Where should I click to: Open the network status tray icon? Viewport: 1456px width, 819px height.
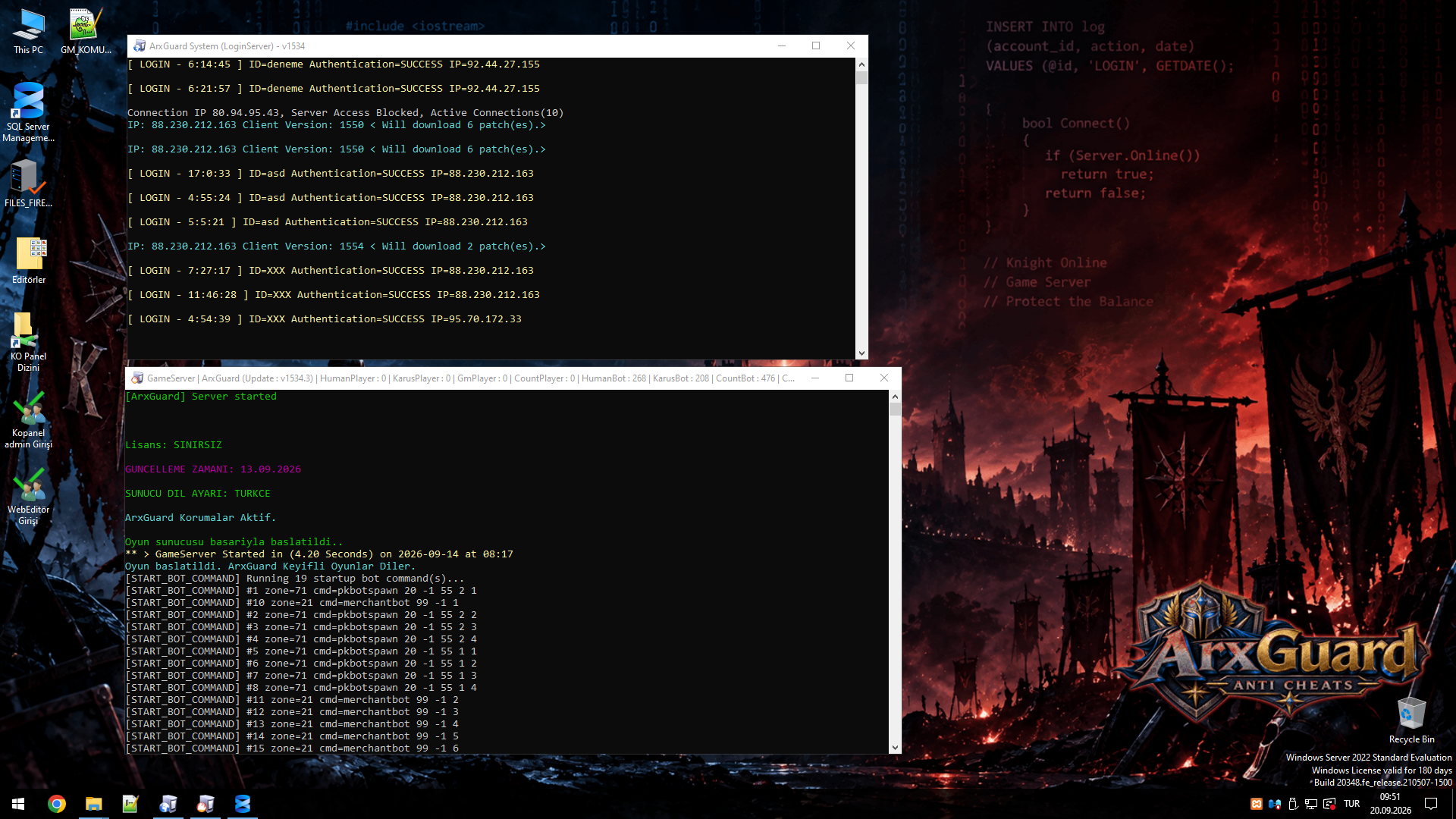pos(1311,804)
